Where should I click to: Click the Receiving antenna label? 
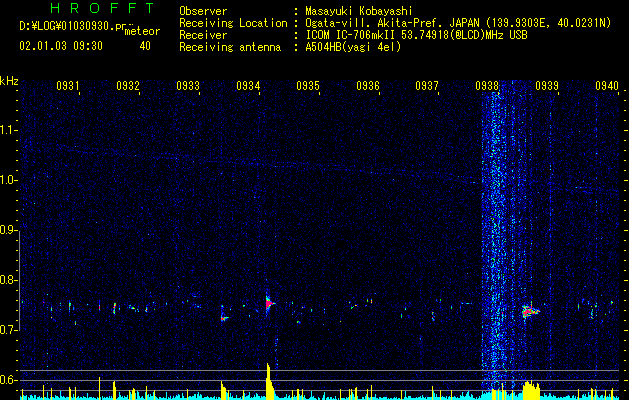click(x=230, y=47)
